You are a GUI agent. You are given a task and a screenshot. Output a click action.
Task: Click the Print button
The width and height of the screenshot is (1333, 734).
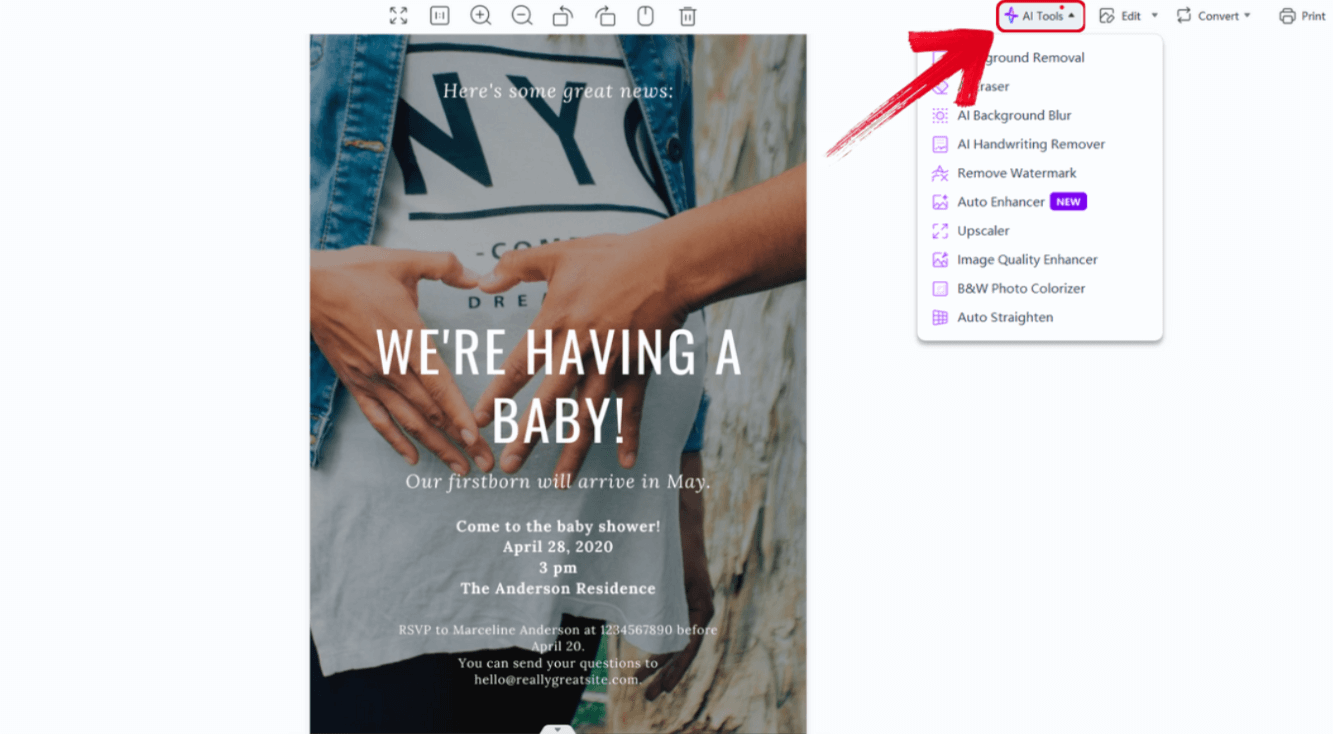[1302, 15]
